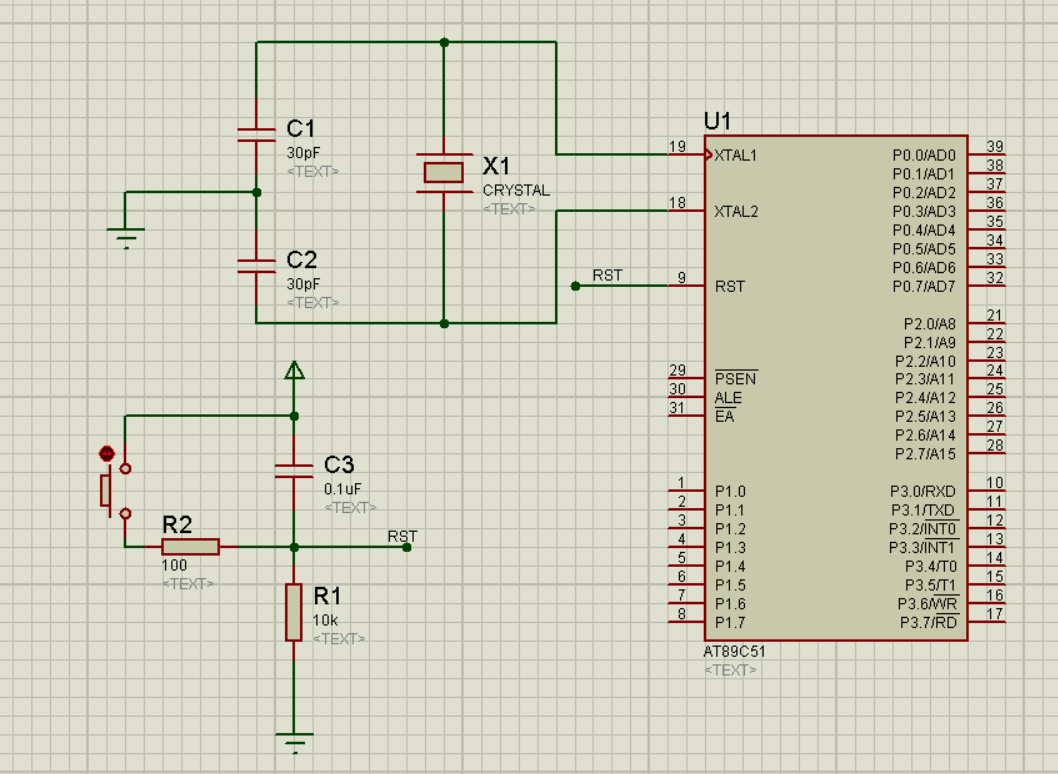Select capacitor C1 symbol
This screenshot has height=774, width=1058.
[256, 135]
